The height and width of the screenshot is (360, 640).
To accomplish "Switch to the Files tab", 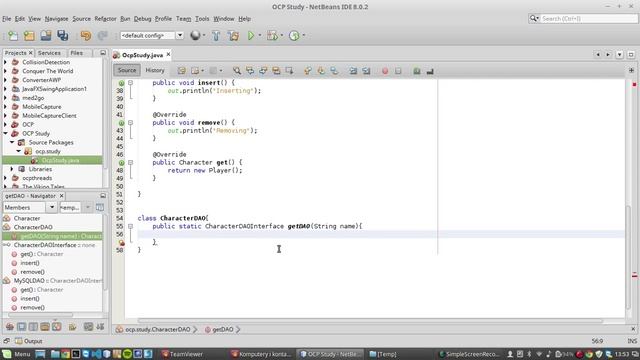I will [76, 53].
